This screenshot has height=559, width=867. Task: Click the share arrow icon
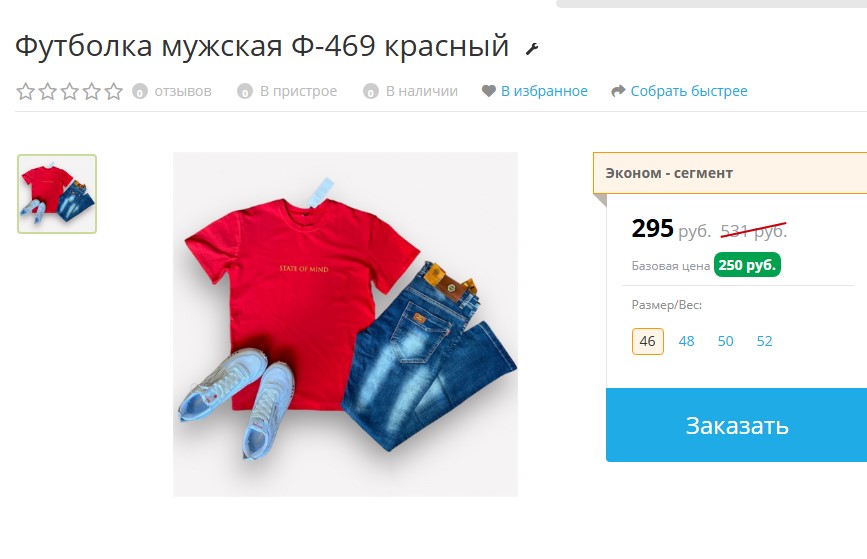coord(618,91)
